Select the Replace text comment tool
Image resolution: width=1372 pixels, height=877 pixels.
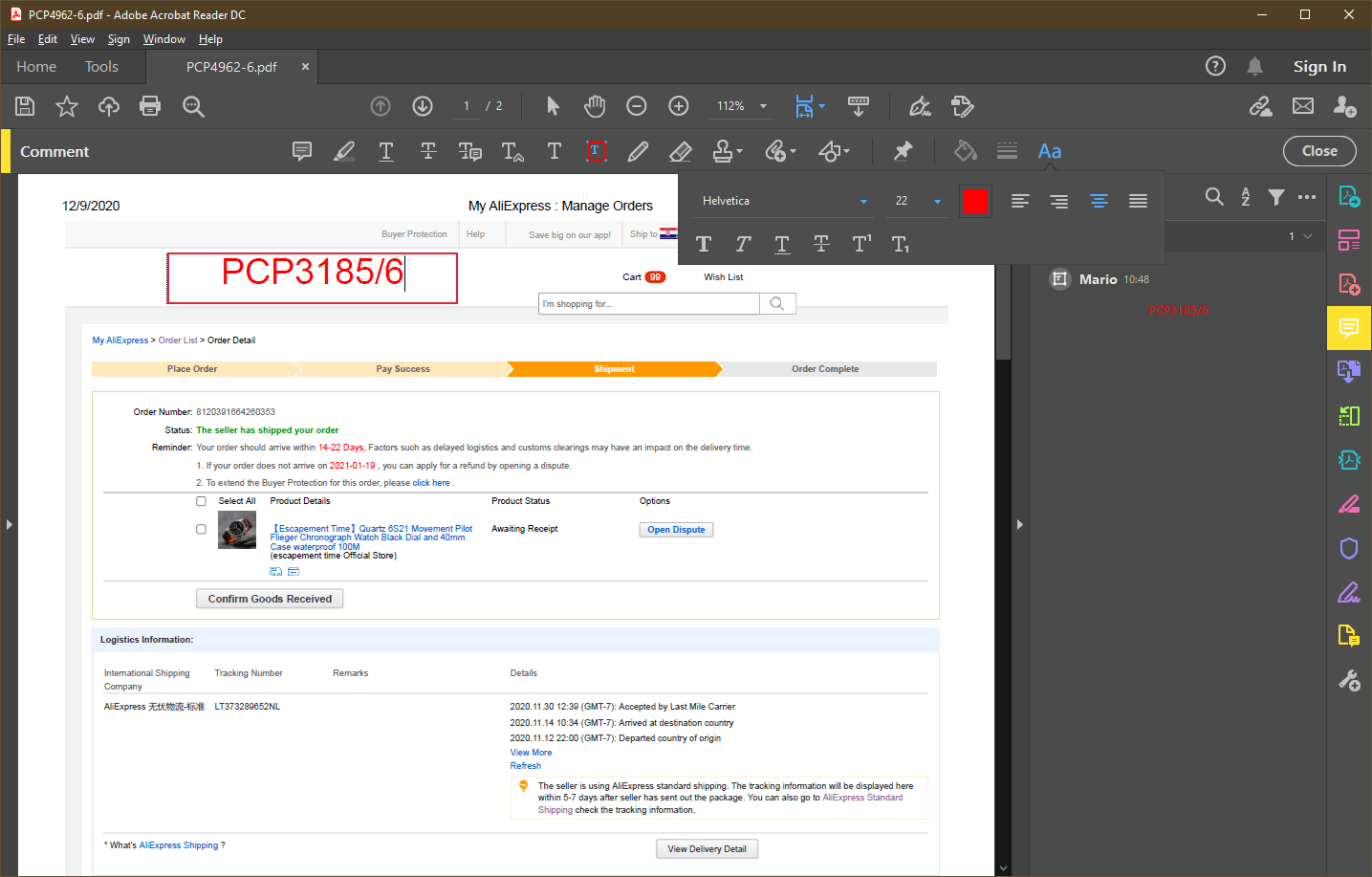pos(470,151)
